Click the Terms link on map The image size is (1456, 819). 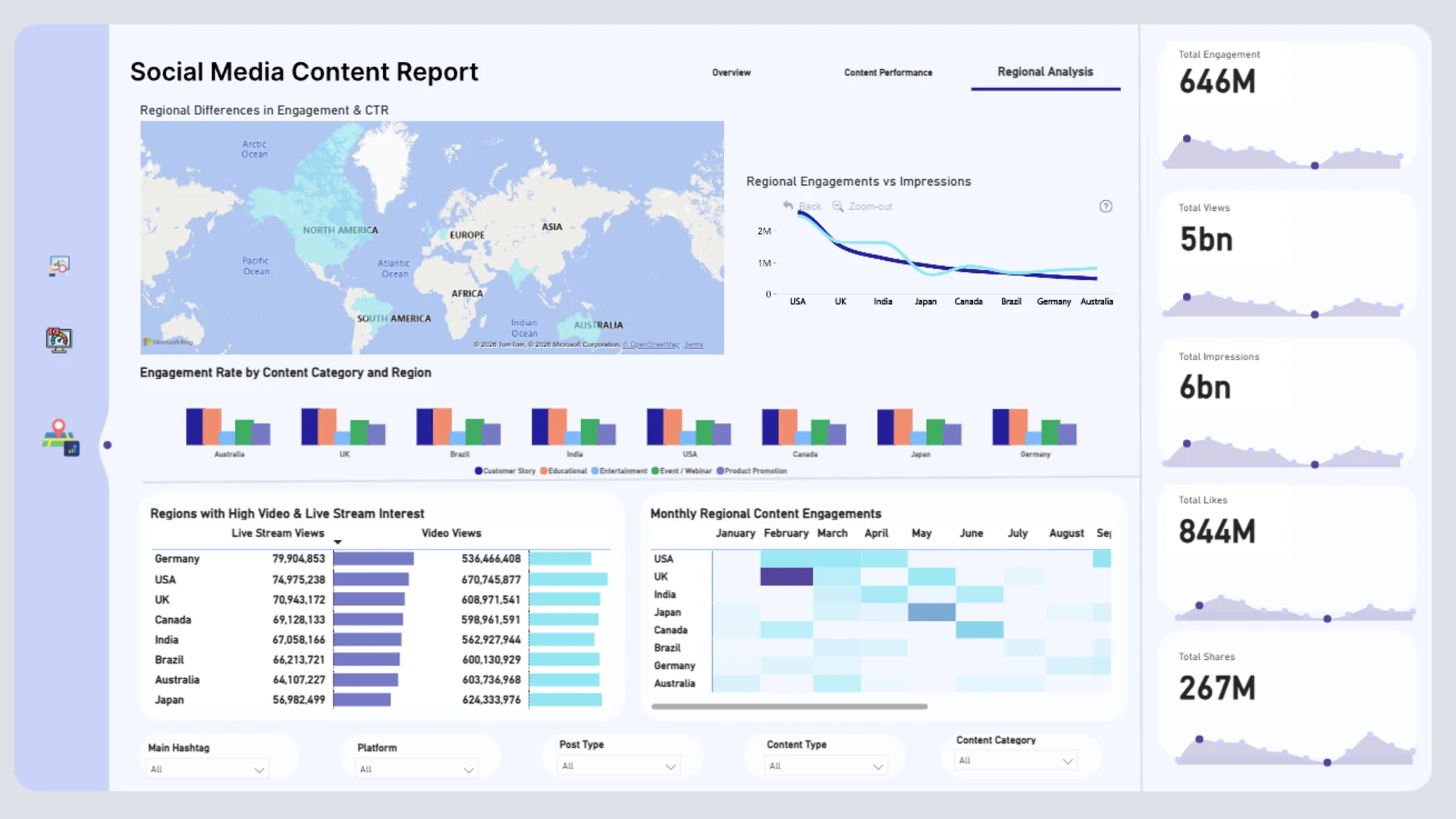pyautogui.click(x=694, y=344)
